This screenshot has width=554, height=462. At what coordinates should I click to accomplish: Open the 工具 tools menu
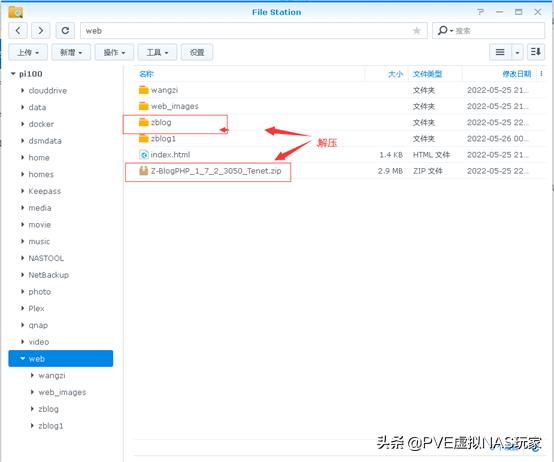click(157, 52)
